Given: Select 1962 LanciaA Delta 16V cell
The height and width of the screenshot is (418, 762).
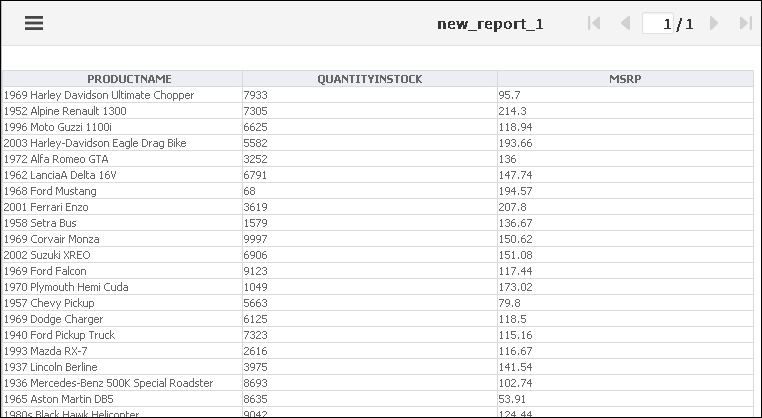Looking at the screenshot, I should (x=122, y=175).
